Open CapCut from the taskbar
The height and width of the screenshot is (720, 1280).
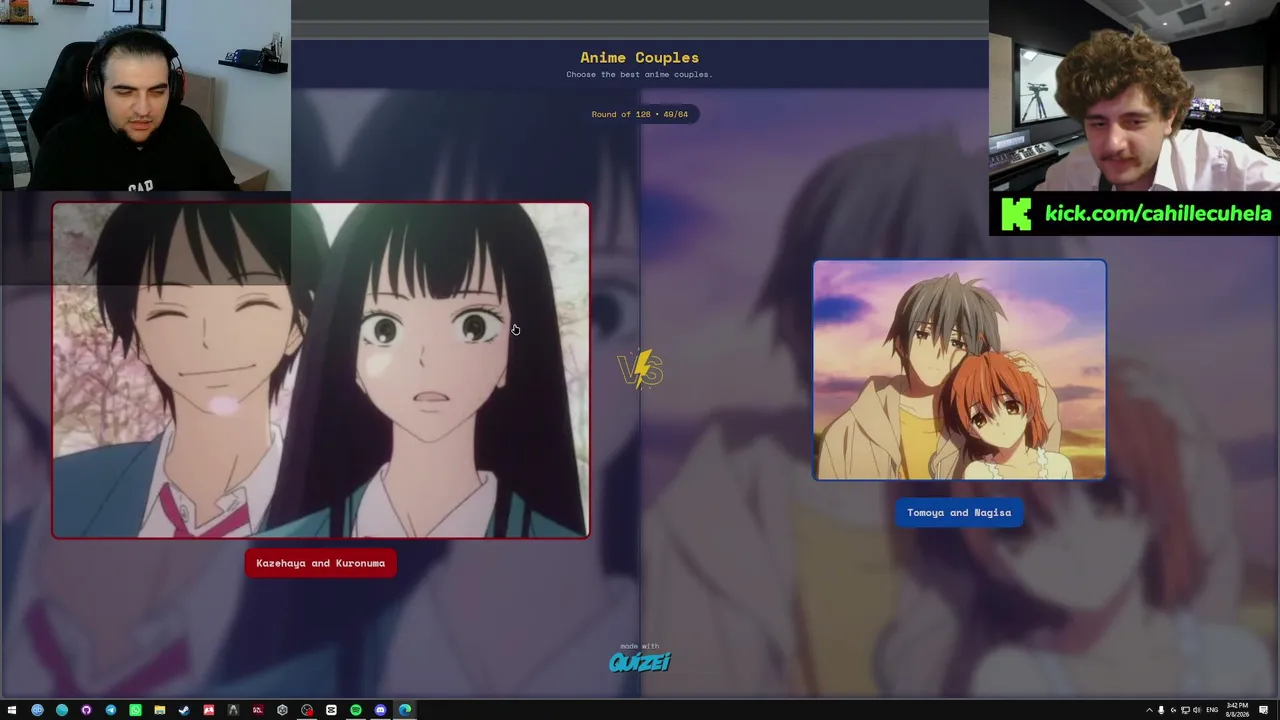pyautogui.click(x=331, y=710)
